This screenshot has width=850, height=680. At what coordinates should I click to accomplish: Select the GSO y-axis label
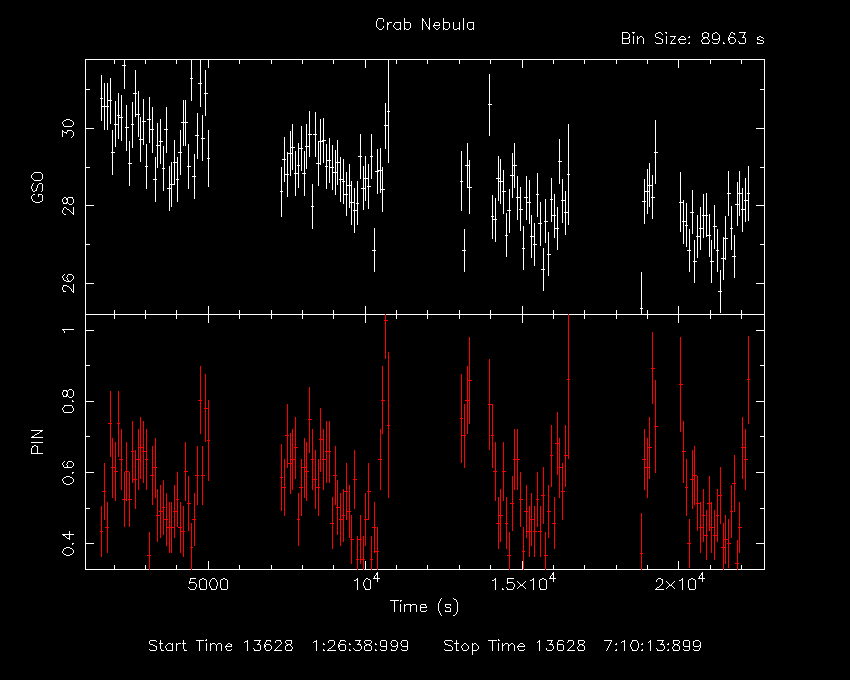(x=37, y=188)
